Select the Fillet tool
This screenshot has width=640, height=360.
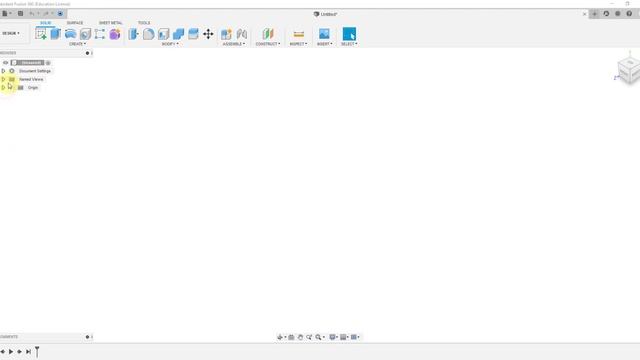[x=149, y=34]
